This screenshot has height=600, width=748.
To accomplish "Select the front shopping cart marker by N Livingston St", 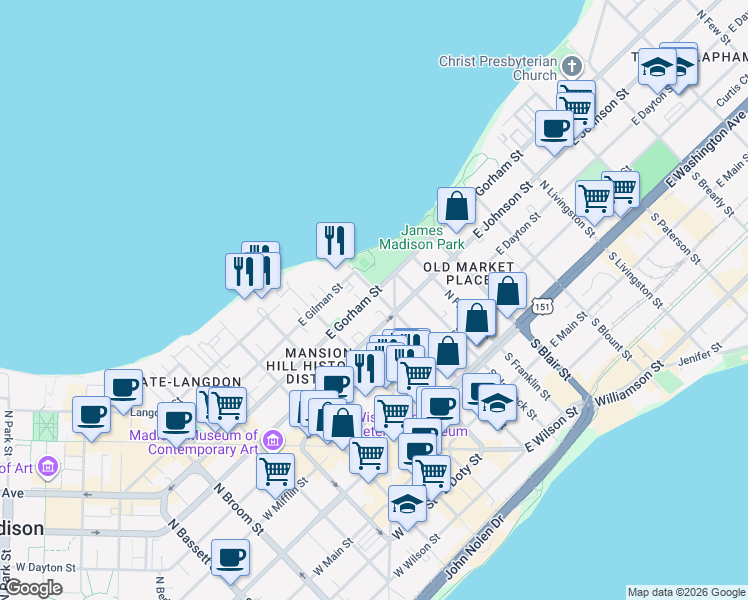I will pyautogui.click(x=594, y=199).
